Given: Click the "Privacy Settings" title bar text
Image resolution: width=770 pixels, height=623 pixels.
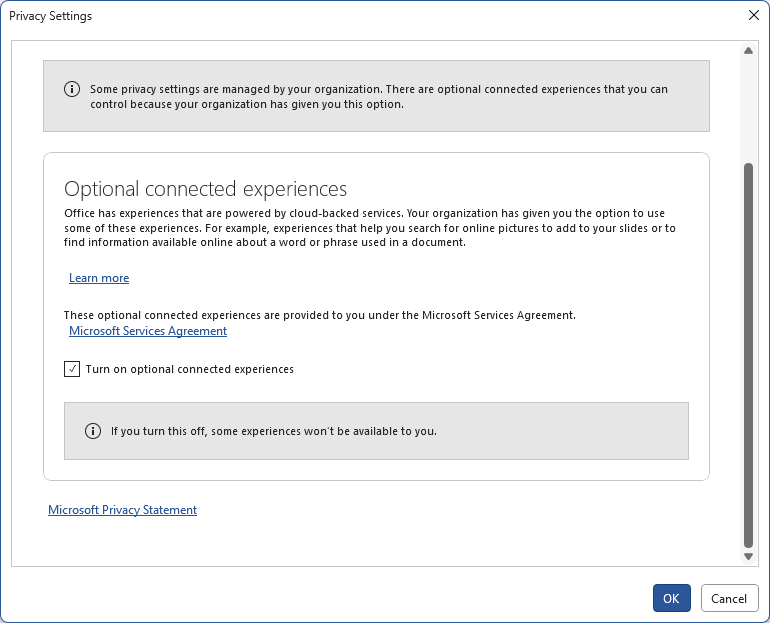Looking at the screenshot, I should [x=51, y=16].
